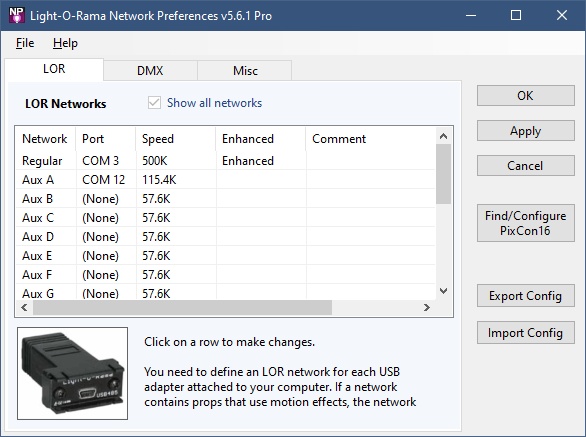Image resolution: width=586 pixels, height=437 pixels.
Task: Maximize the Network Preferences window
Action: pyautogui.click(x=516, y=15)
